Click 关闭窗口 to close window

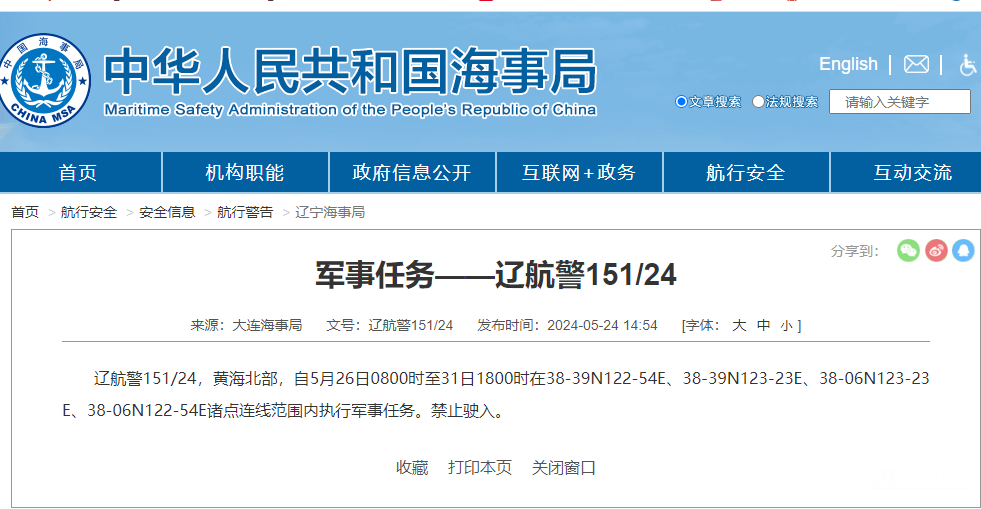coord(563,468)
